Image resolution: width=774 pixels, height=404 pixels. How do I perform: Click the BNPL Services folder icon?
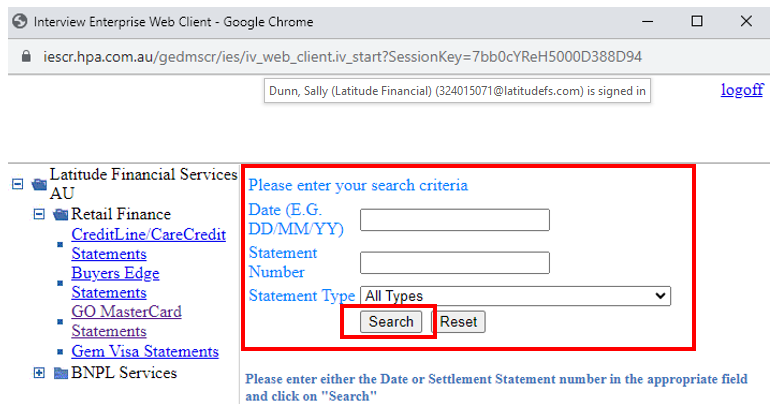pyautogui.click(x=61, y=373)
